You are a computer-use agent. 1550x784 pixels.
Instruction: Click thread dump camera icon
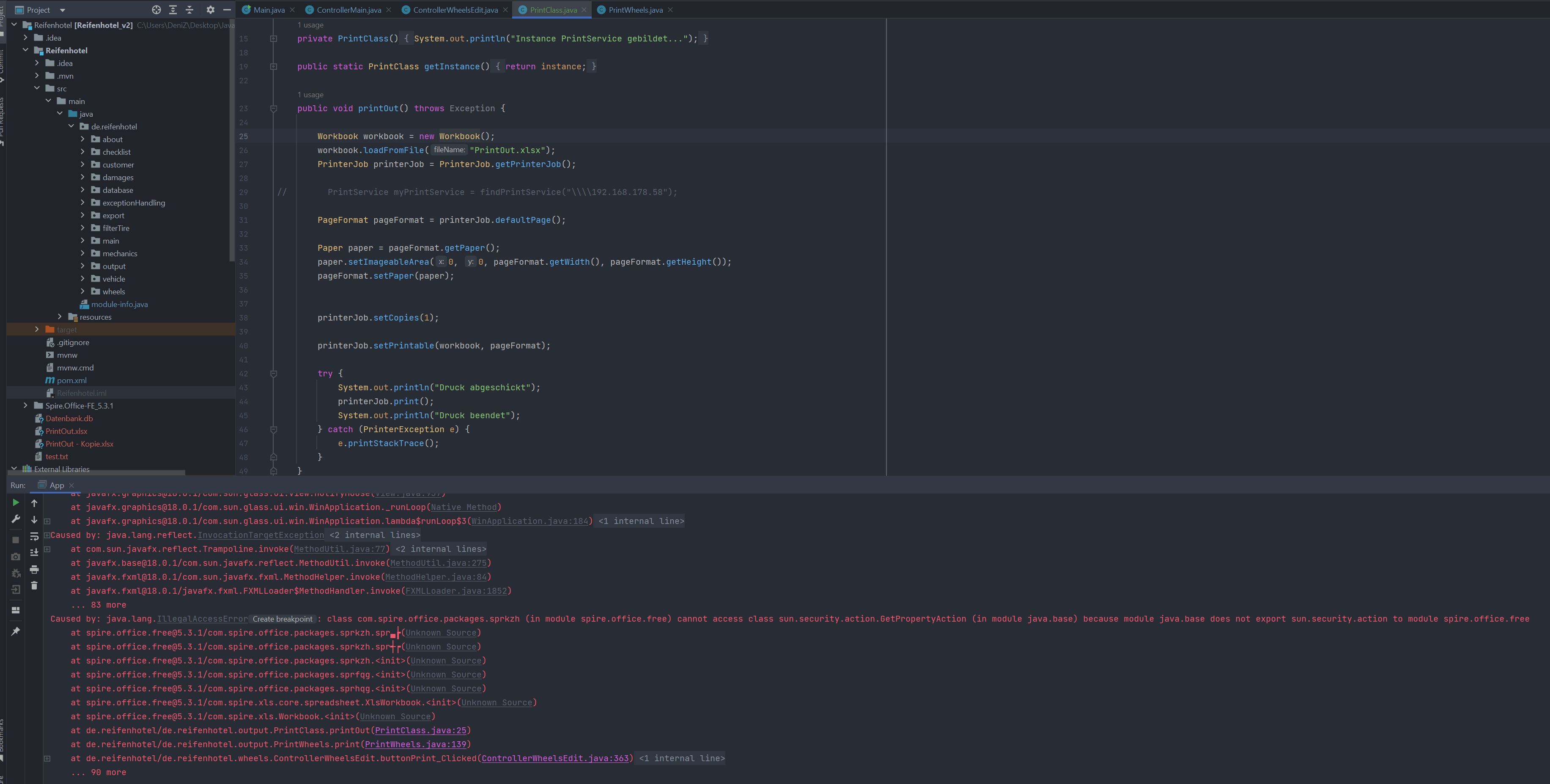16,556
